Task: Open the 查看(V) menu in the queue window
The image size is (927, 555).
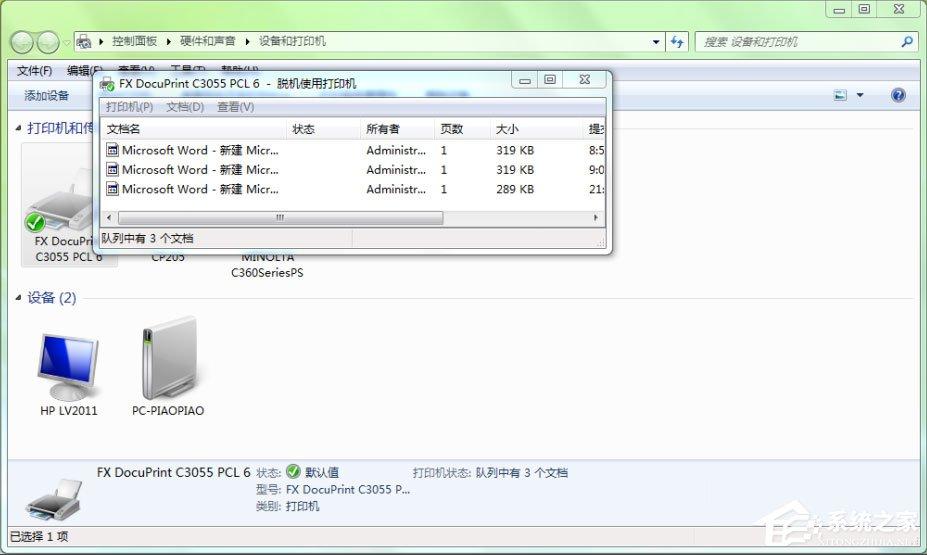Action: pos(235,107)
